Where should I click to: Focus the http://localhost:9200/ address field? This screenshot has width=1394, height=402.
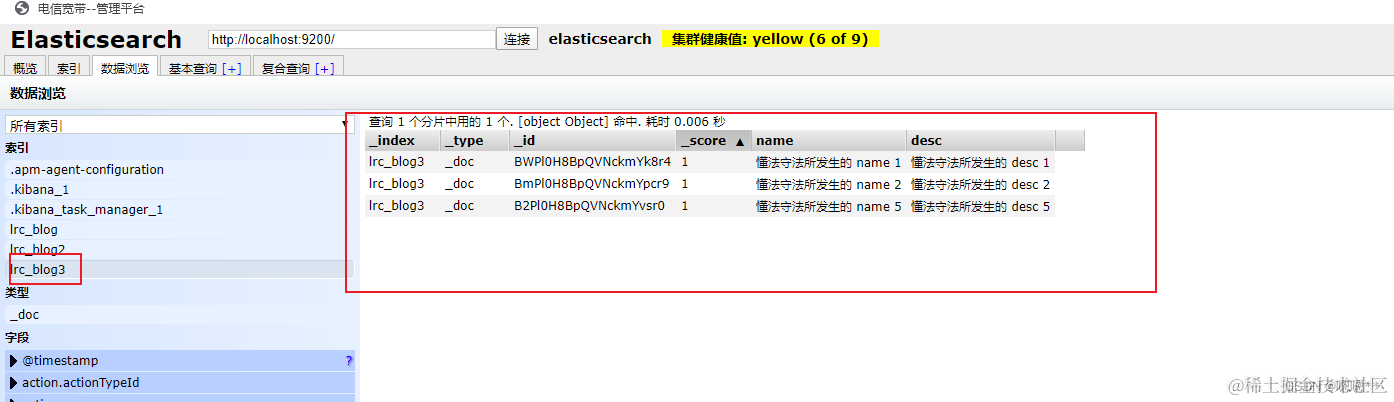[352, 39]
